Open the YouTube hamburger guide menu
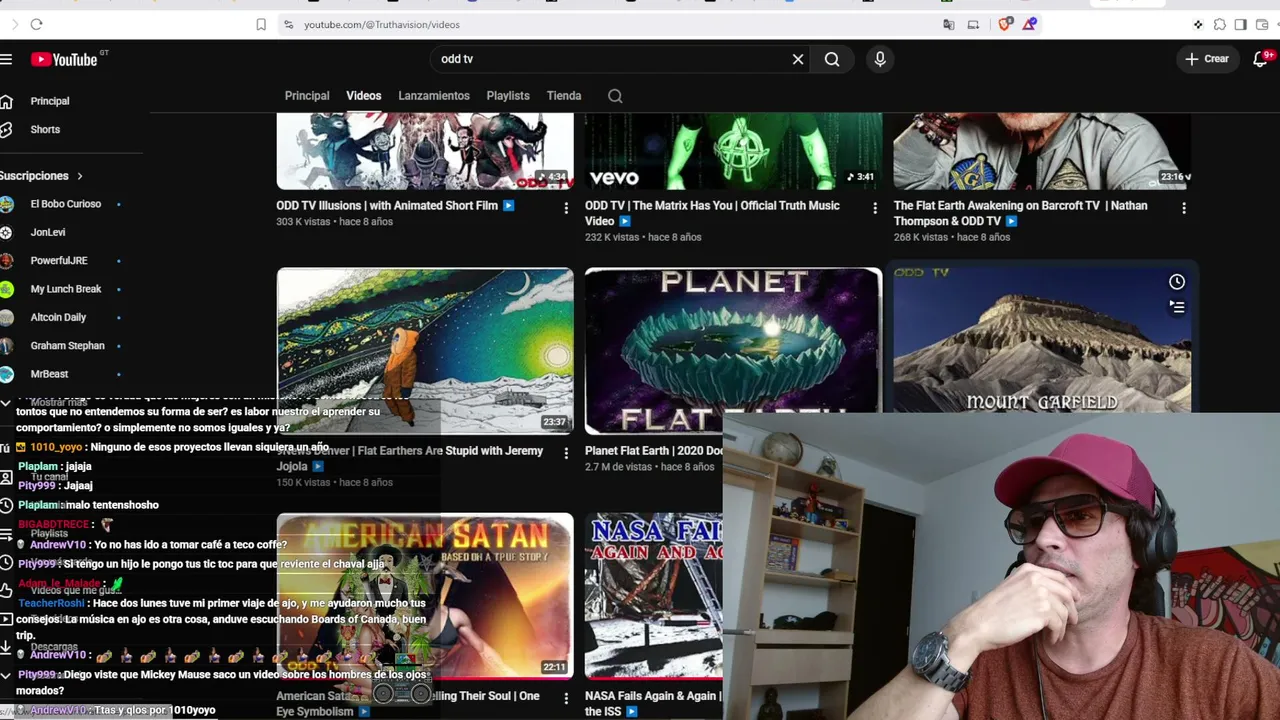1280x720 pixels. (x=6, y=59)
